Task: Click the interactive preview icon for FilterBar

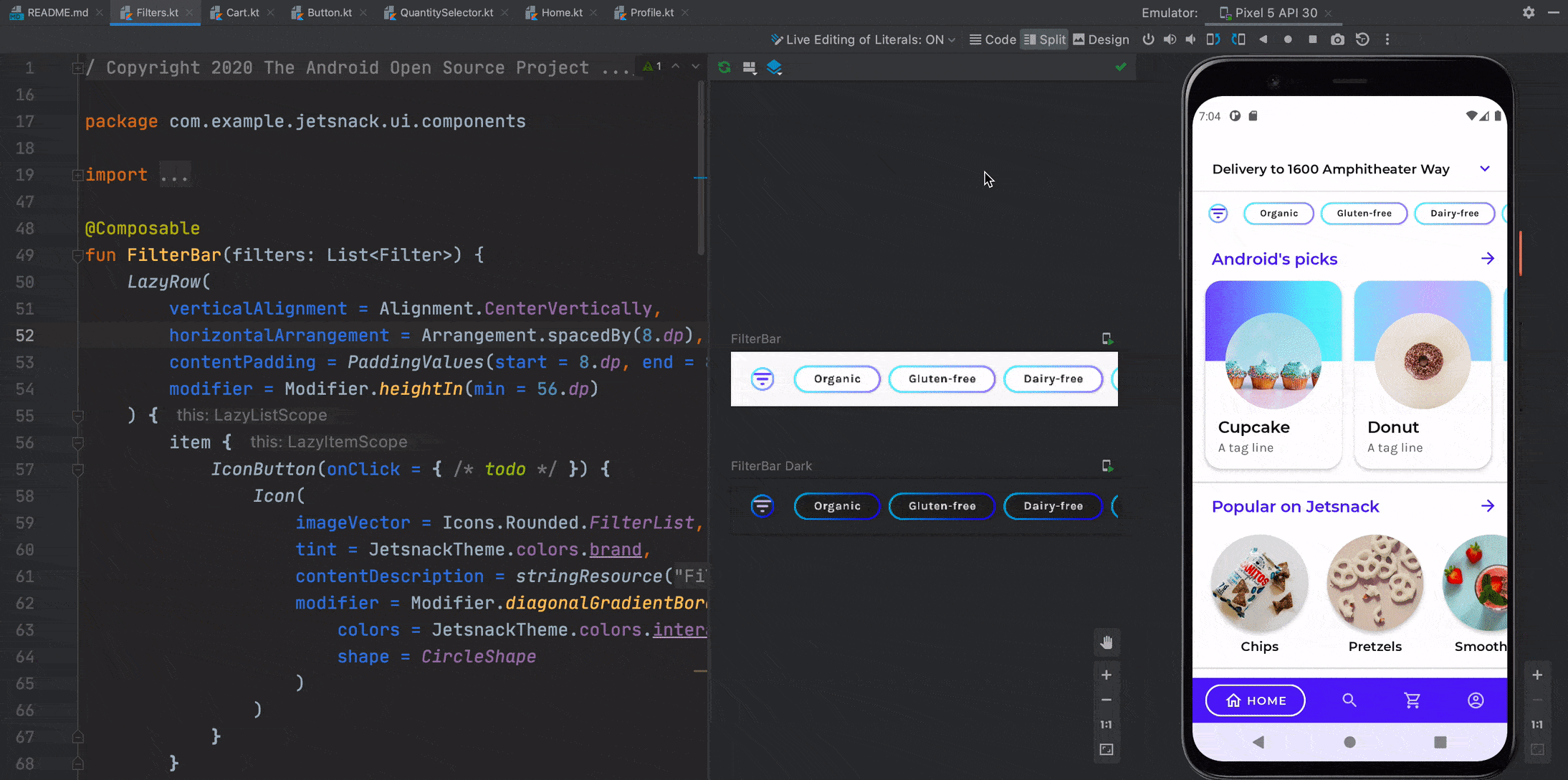Action: 1108,339
